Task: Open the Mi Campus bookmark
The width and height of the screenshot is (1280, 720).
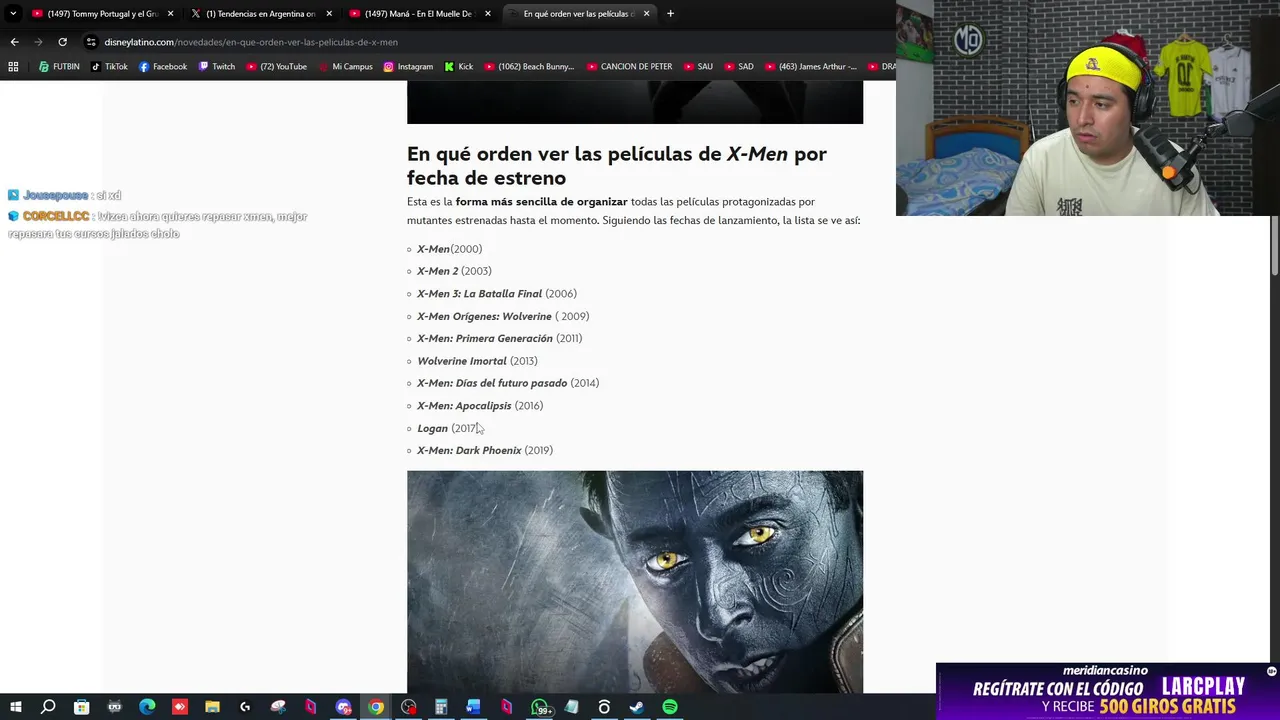Action: pyautogui.click(x=345, y=67)
